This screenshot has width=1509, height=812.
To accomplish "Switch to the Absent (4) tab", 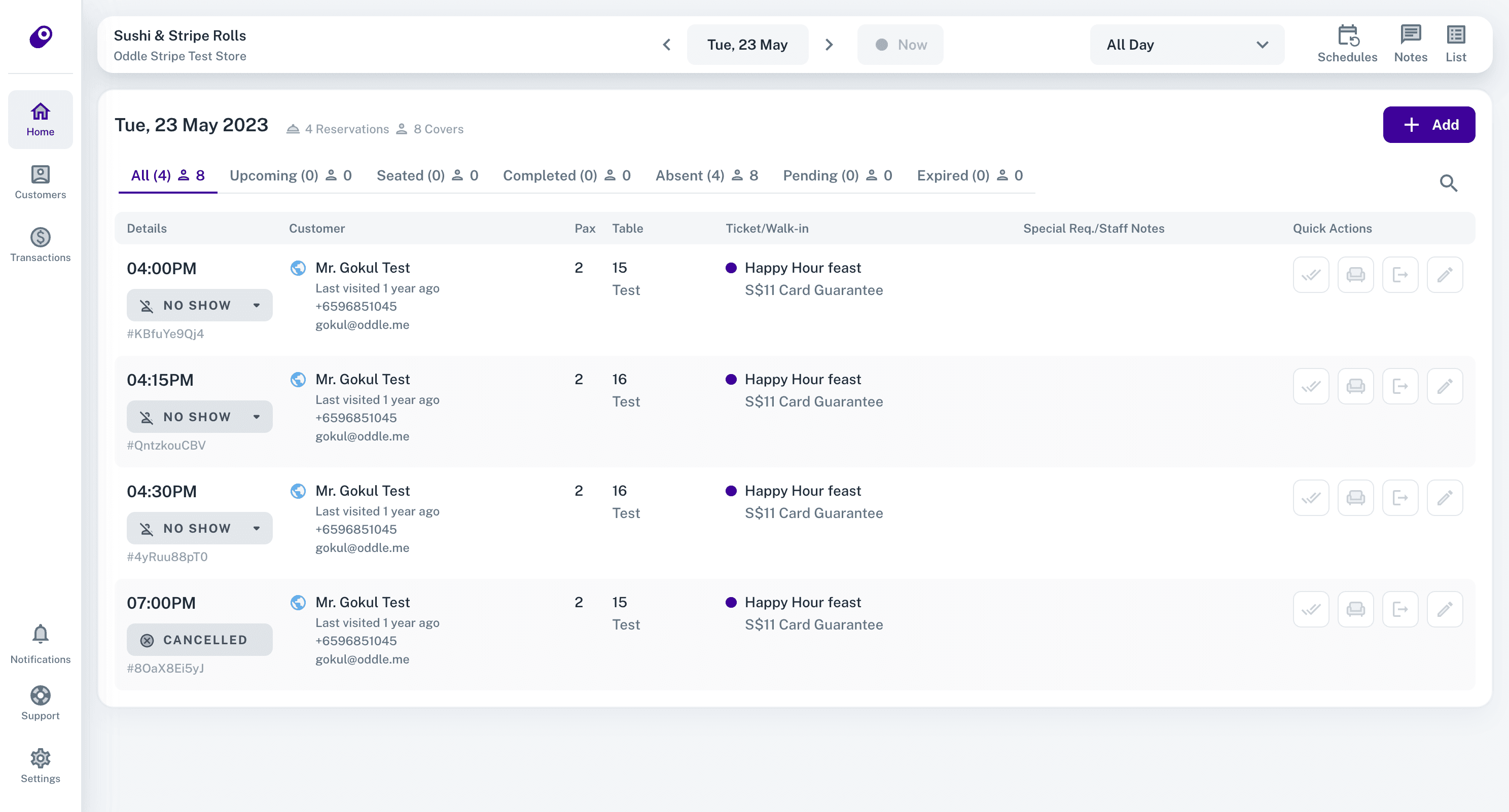I will pyautogui.click(x=706, y=176).
